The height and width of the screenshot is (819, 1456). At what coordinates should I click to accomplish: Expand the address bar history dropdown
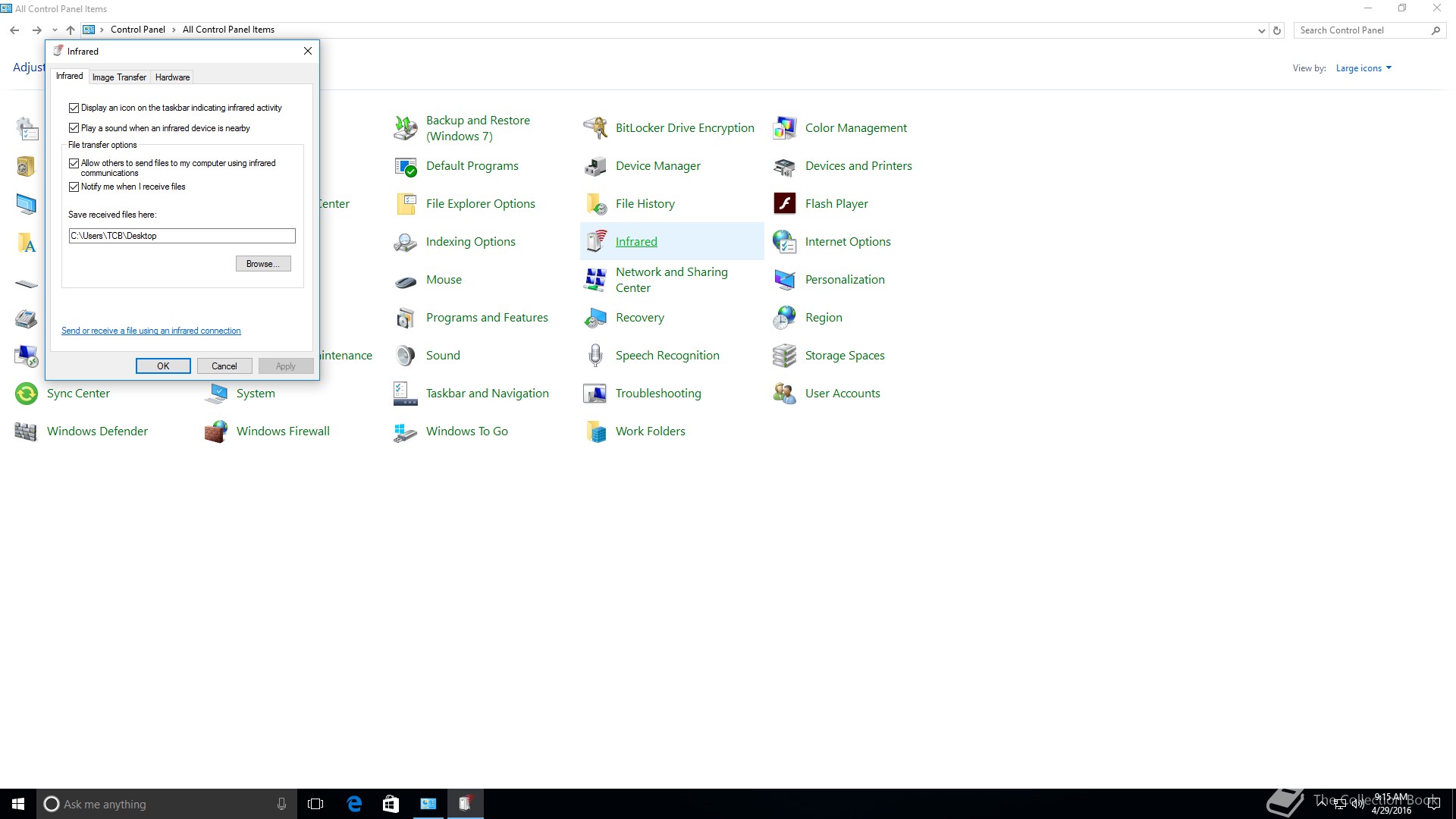tap(1261, 30)
